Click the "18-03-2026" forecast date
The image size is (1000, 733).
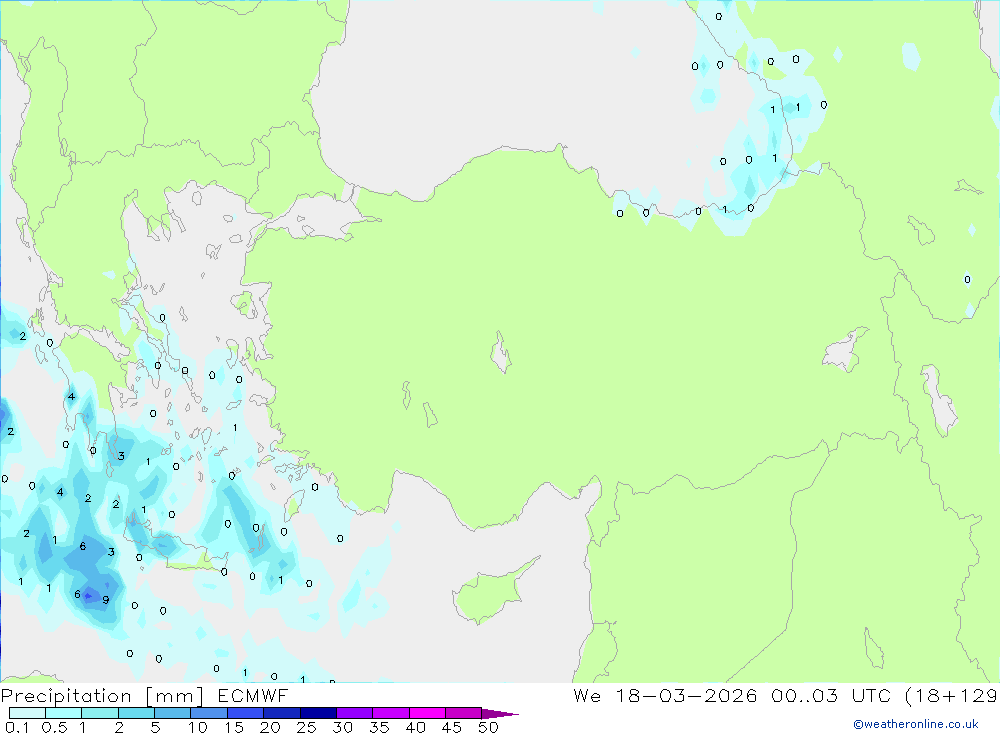(686, 695)
